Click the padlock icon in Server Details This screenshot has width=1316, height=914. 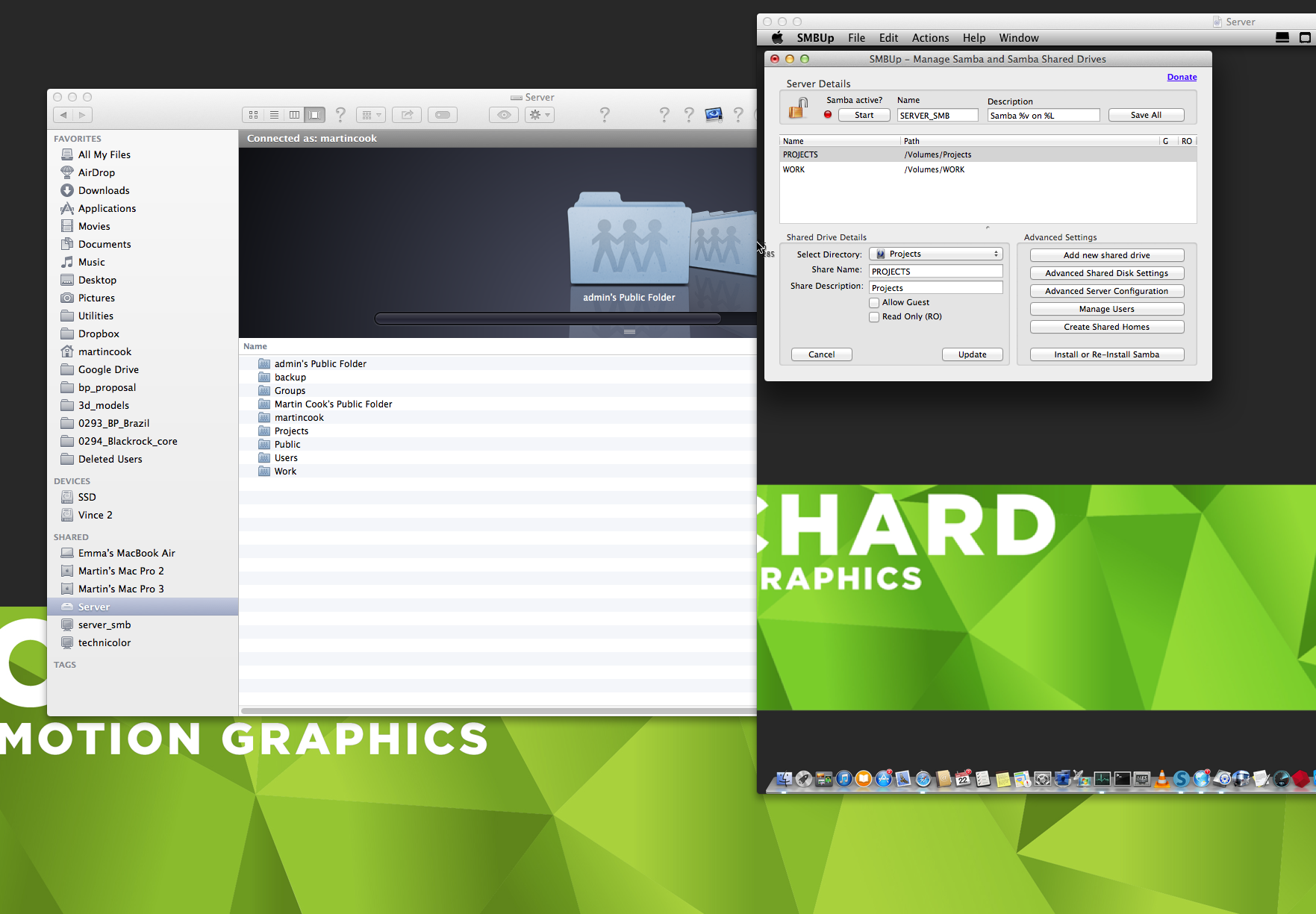coord(799,108)
